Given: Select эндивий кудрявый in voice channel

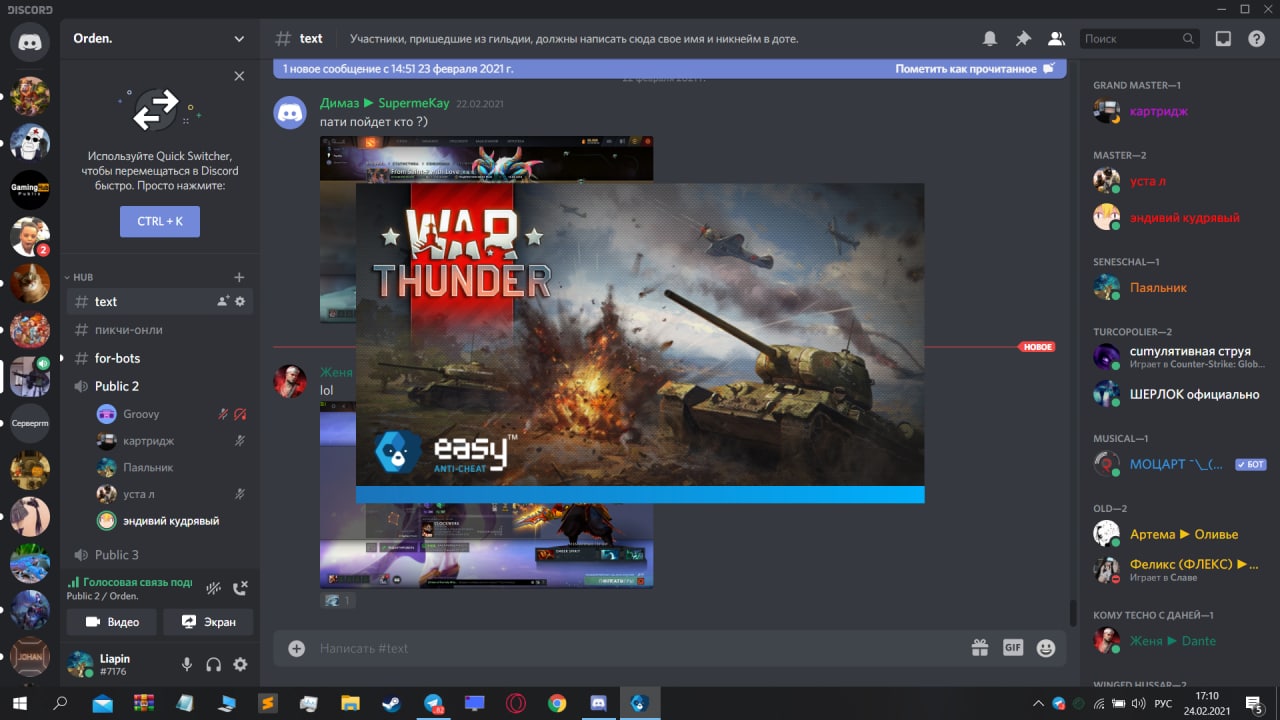Looking at the screenshot, I should [x=172, y=520].
